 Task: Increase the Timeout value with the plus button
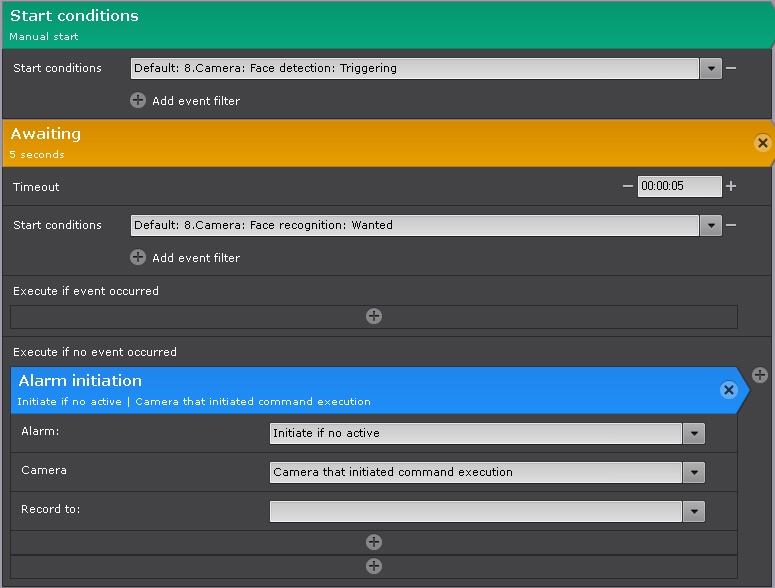(731, 186)
